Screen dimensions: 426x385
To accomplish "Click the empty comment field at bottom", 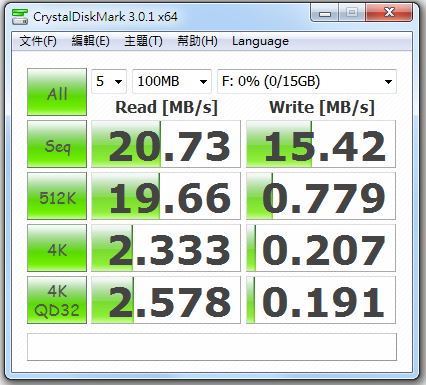I will [x=212, y=347].
